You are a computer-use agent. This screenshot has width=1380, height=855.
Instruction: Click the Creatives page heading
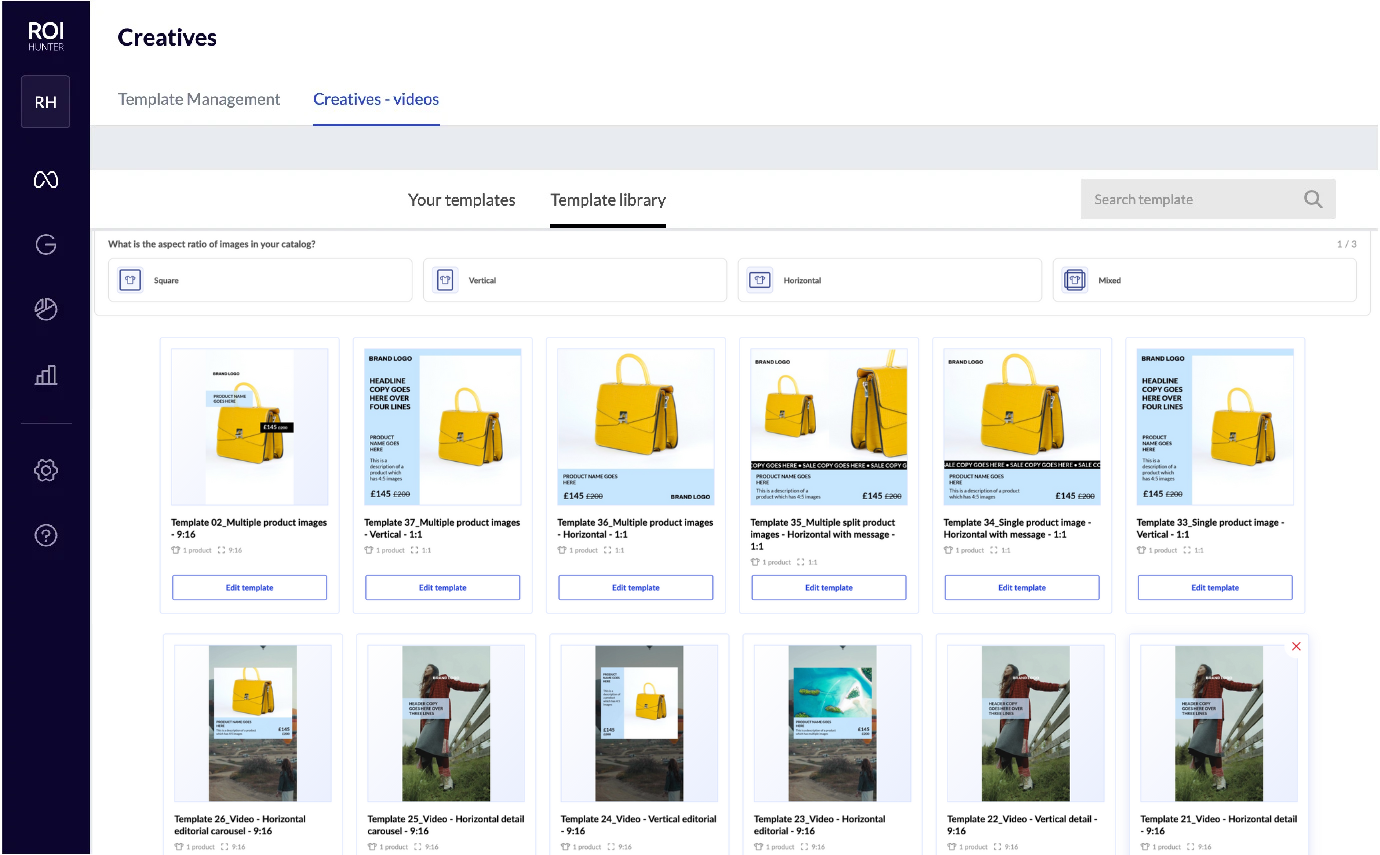tap(167, 38)
